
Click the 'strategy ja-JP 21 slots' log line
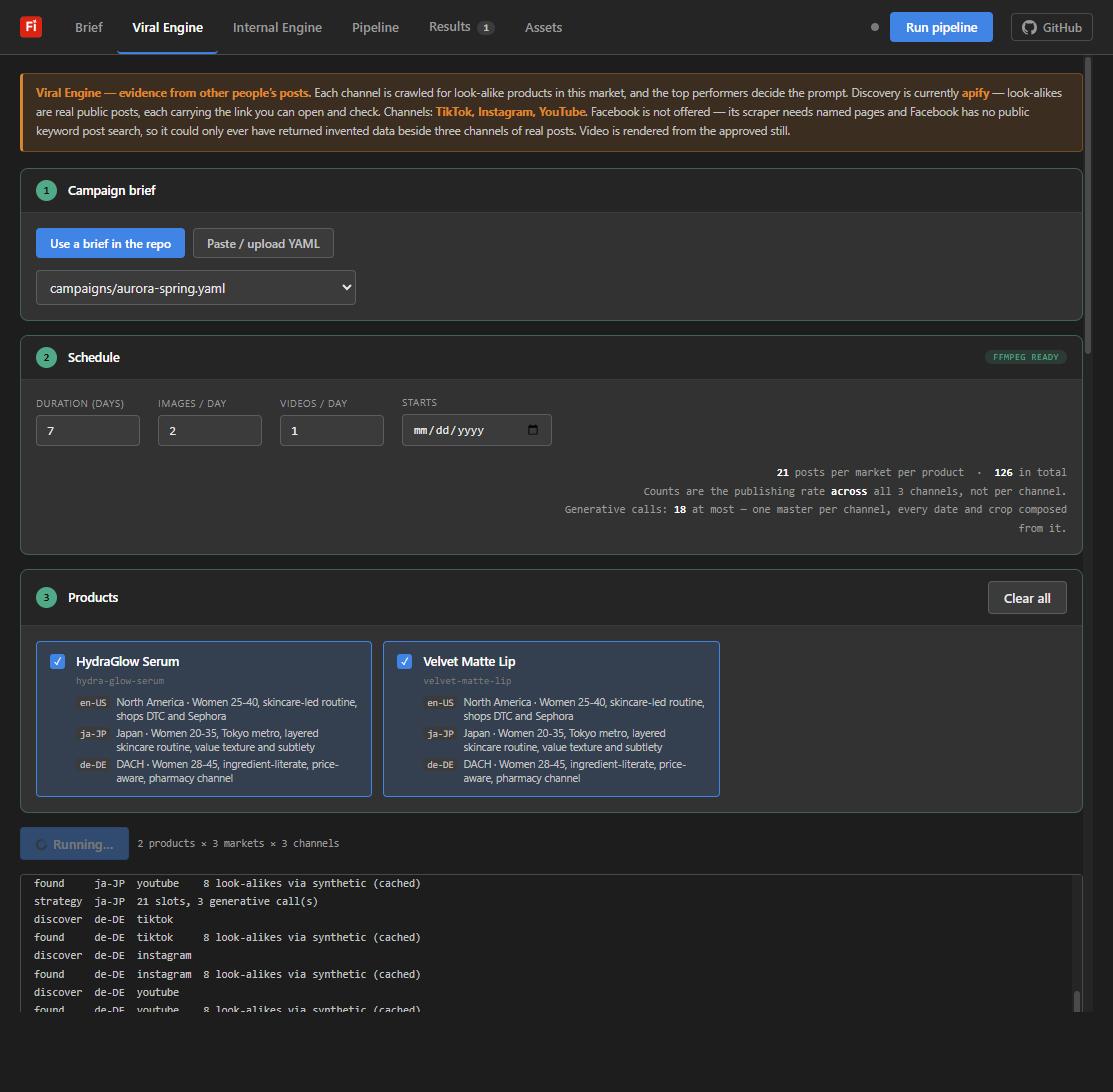[x=176, y=901]
